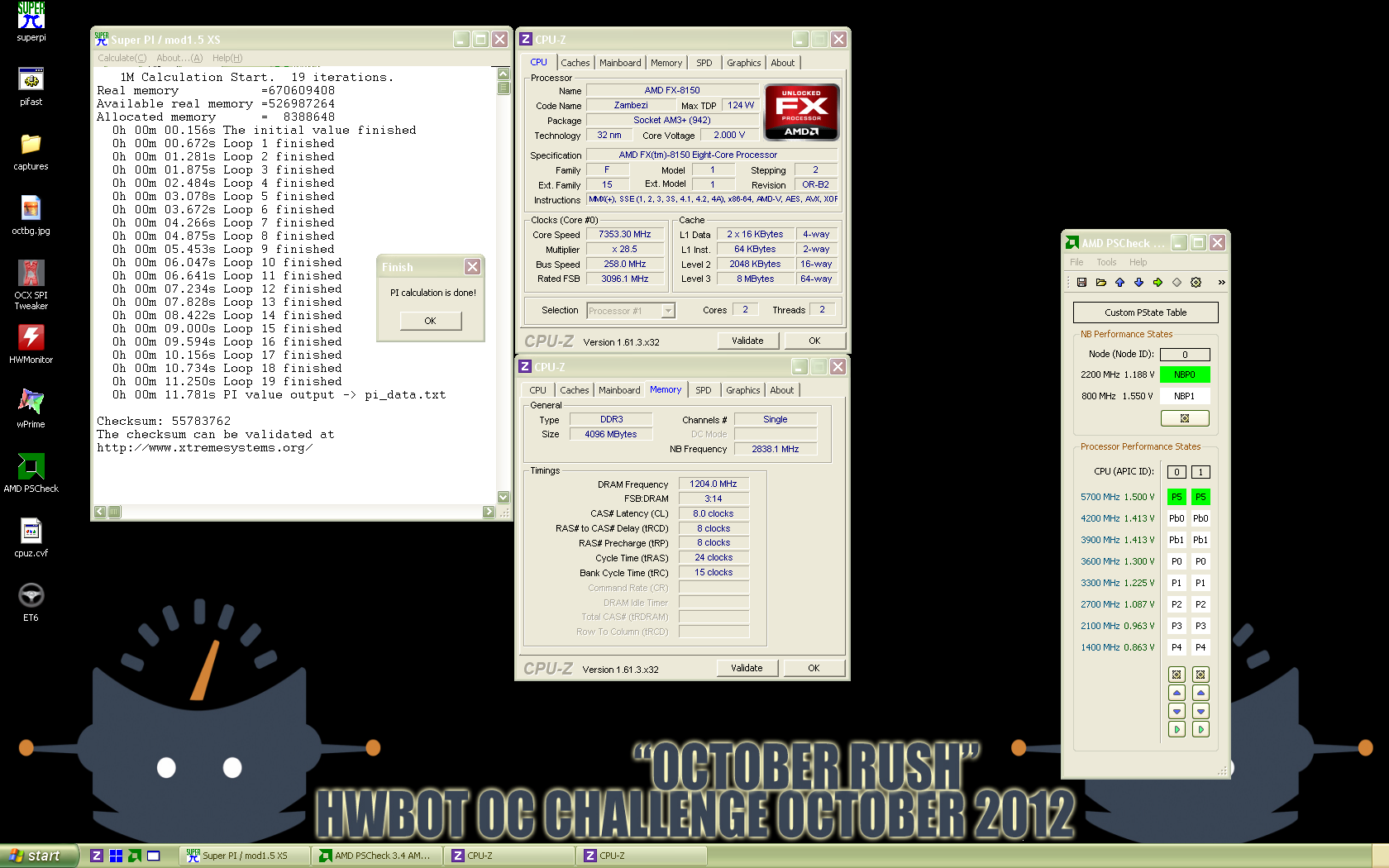Click the save icon in AMD PSCheck toolbar

pyautogui.click(x=1081, y=283)
